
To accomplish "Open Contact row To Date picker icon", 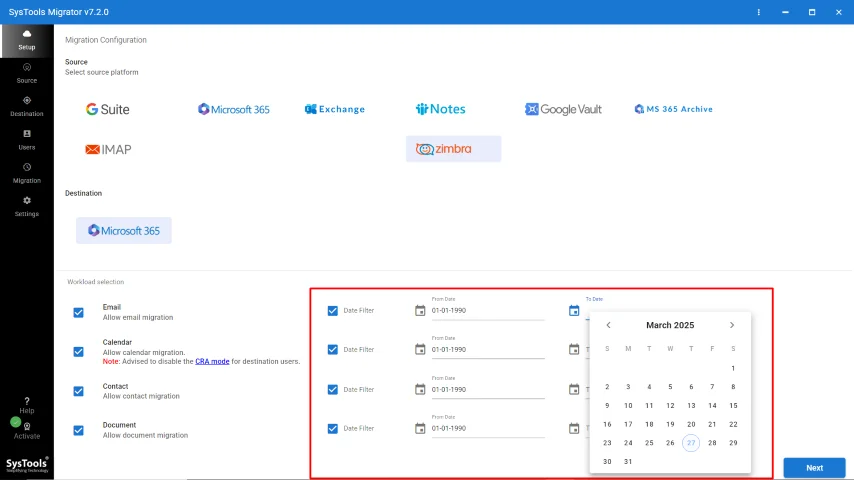I will pyautogui.click(x=574, y=390).
